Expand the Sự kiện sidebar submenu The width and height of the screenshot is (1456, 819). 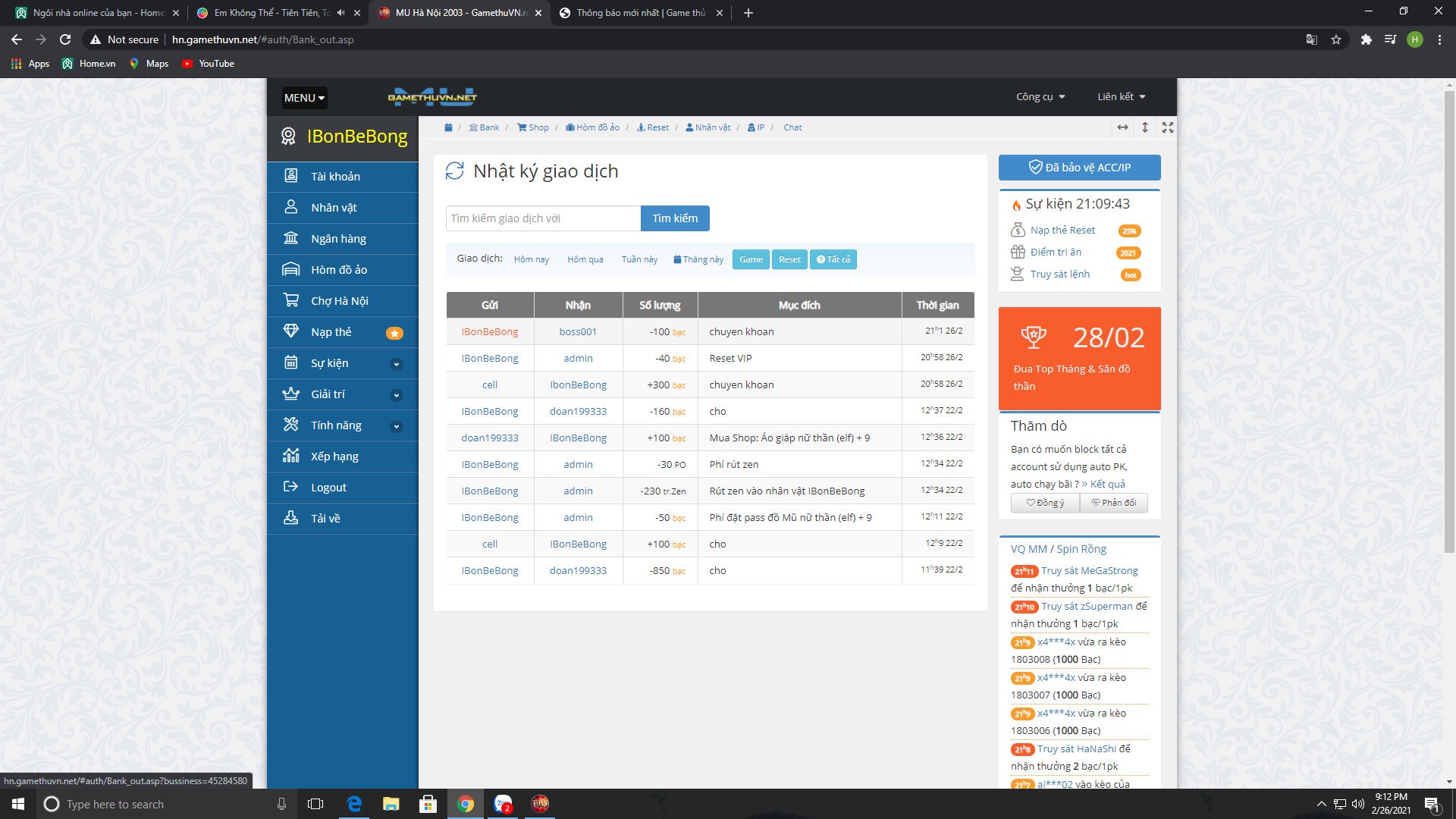pos(396,364)
